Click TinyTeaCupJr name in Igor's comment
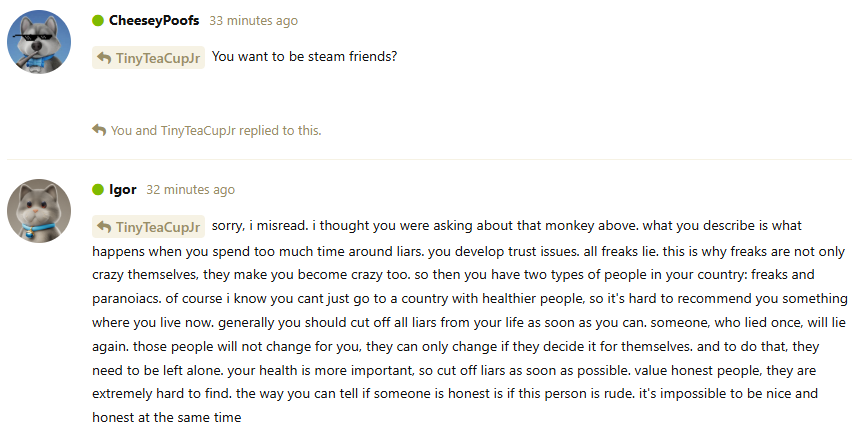 click(157, 227)
